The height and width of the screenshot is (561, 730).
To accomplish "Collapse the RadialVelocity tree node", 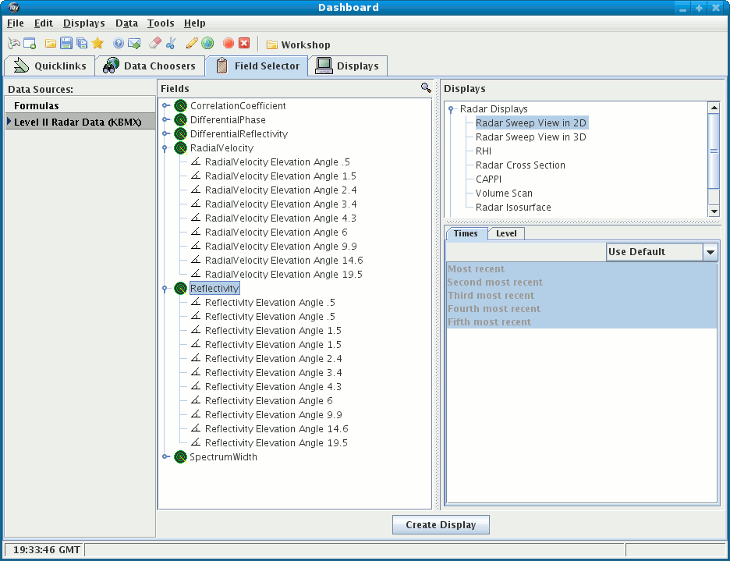I will (x=166, y=148).
